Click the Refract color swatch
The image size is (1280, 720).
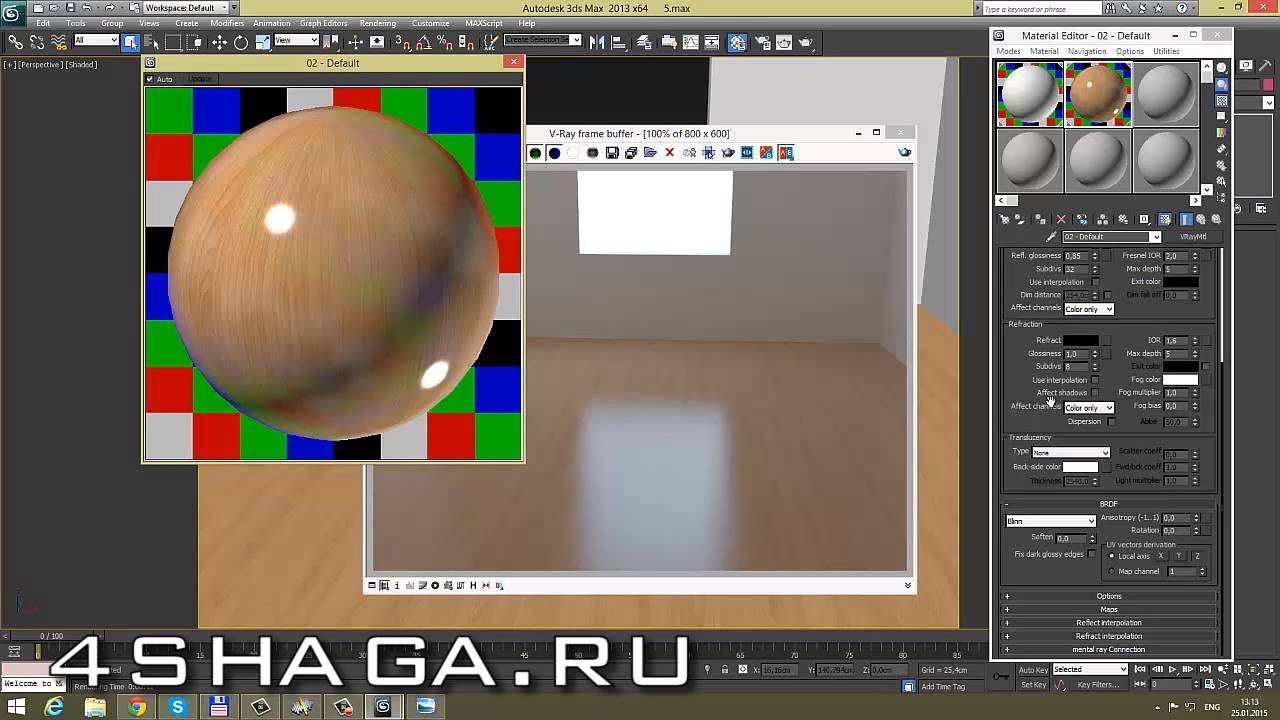coord(1081,341)
